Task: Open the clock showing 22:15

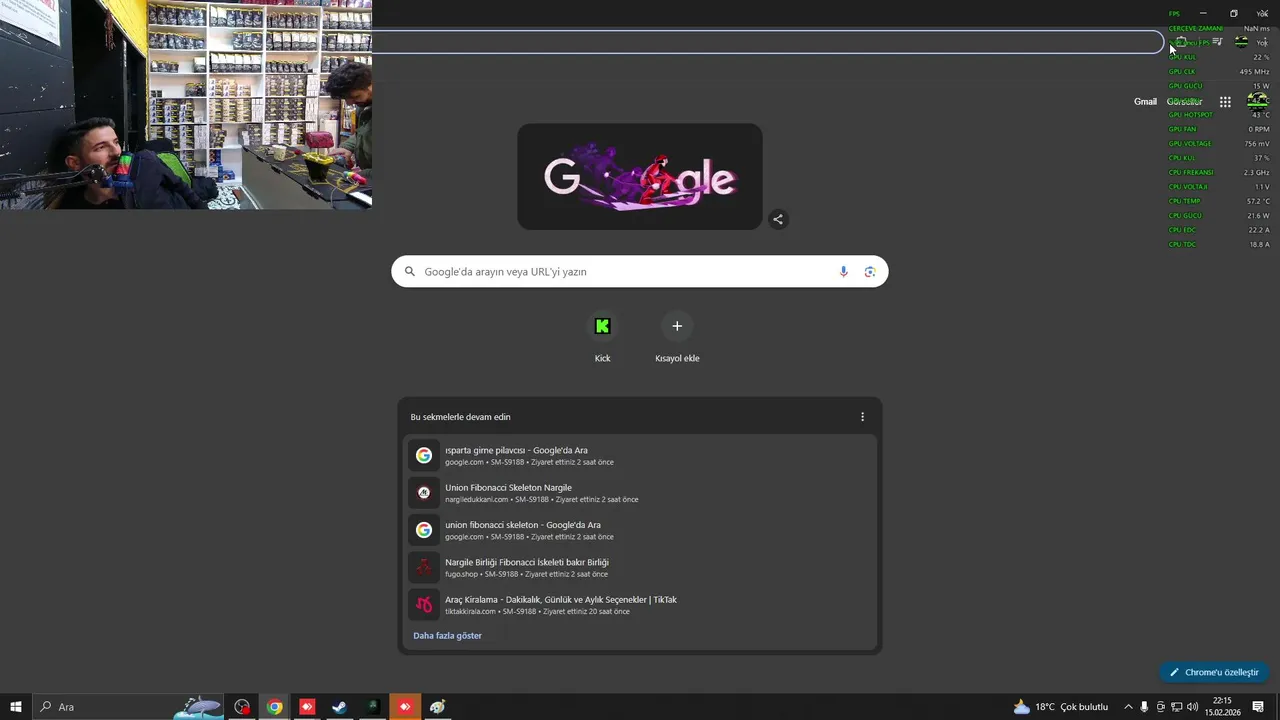Action: tap(1222, 707)
